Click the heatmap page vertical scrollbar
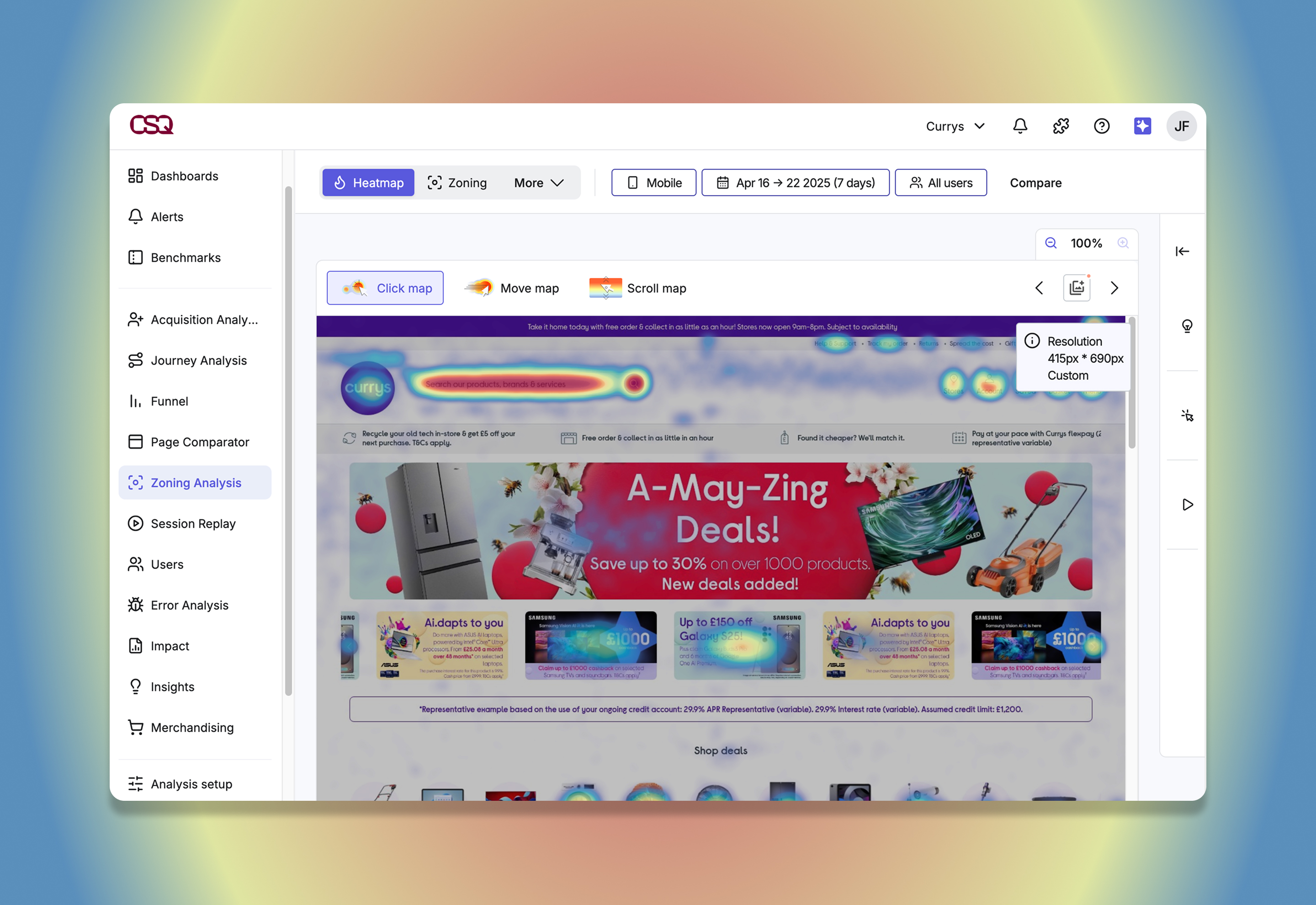Viewport: 1316px width, 905px height. [1132, 383]
